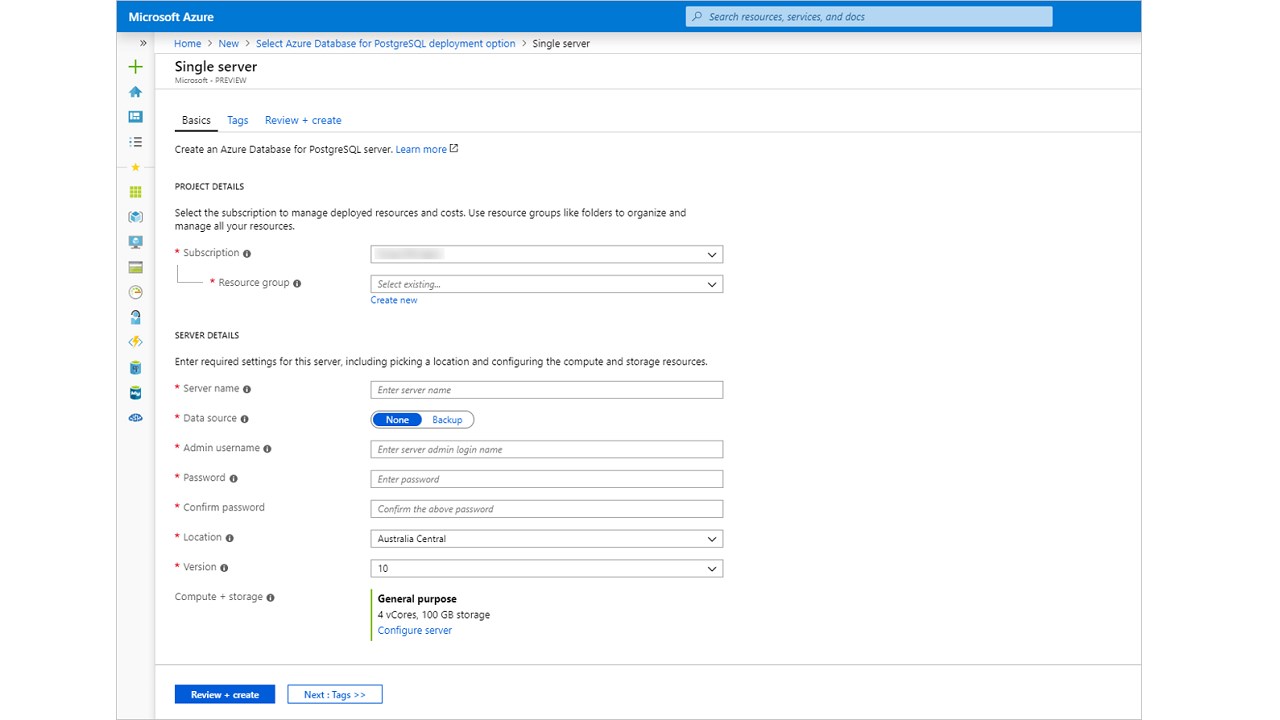Switch to the Tags tab
Image resolution: width=1280 pixels, height=720 pixels.
coord(238,120)
